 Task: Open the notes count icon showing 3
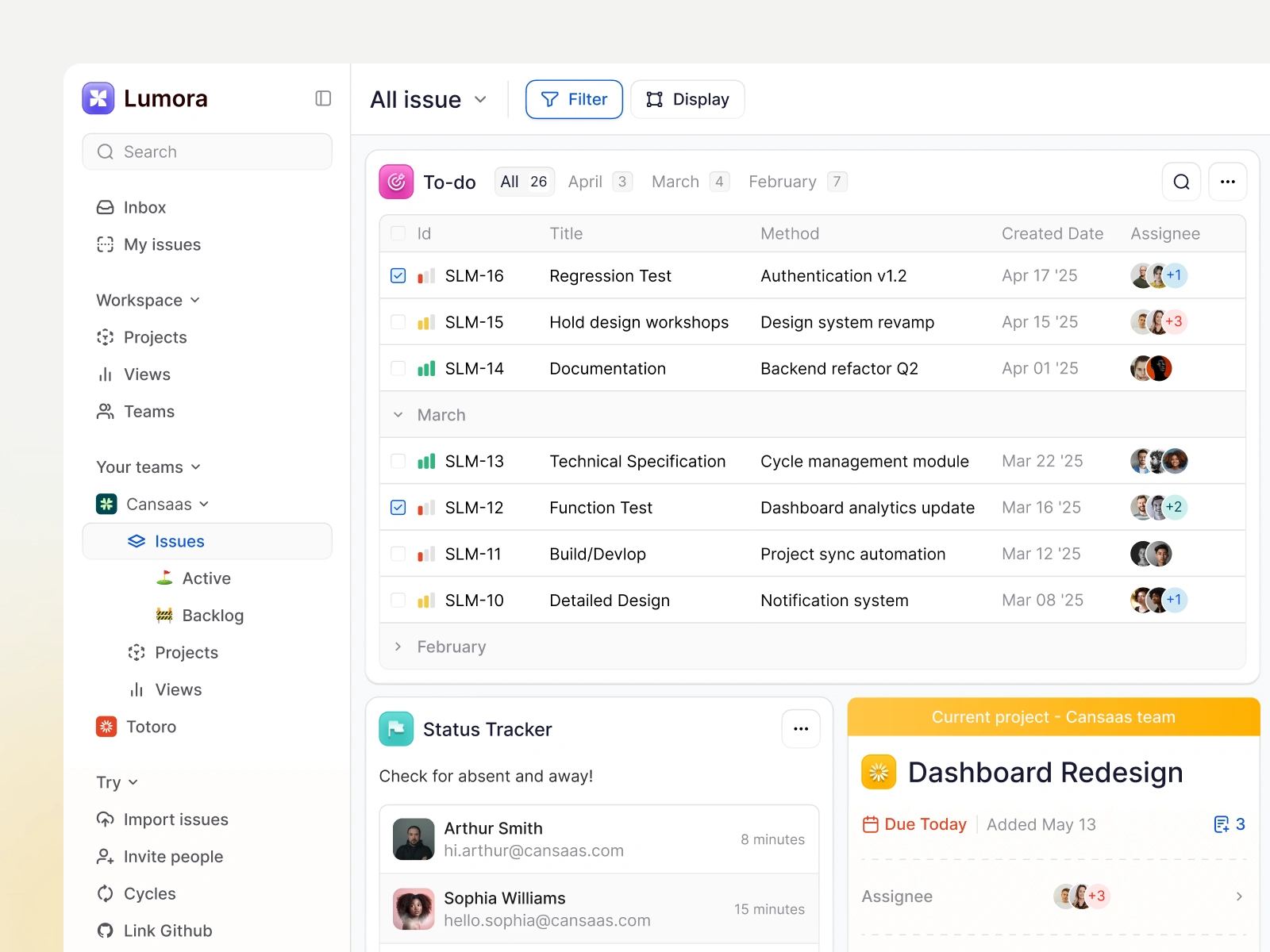[1222, 824]
